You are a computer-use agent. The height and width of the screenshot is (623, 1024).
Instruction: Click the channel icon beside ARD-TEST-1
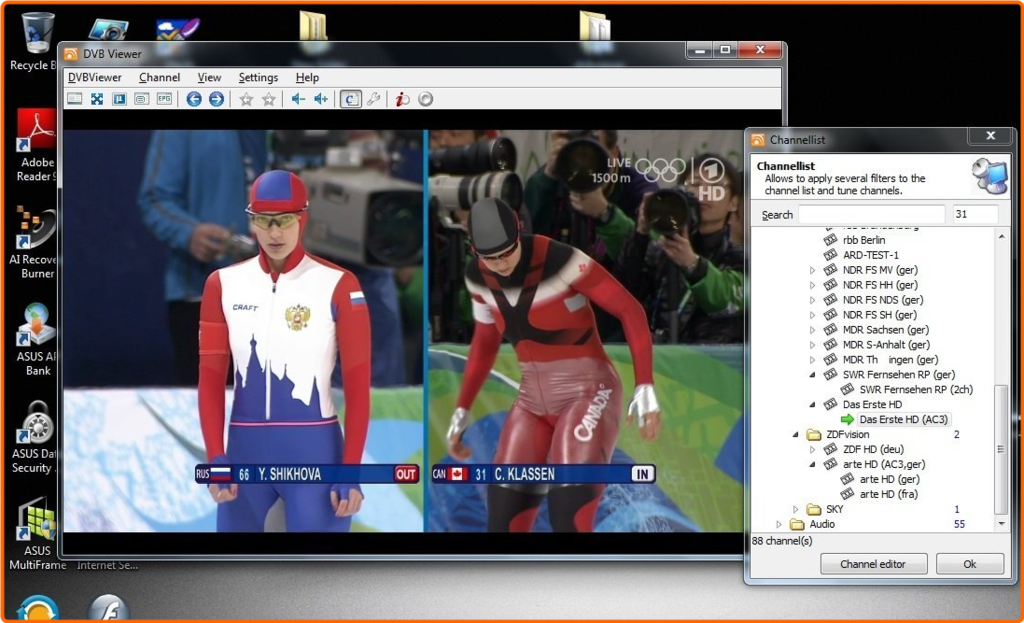tap(830, 255)
